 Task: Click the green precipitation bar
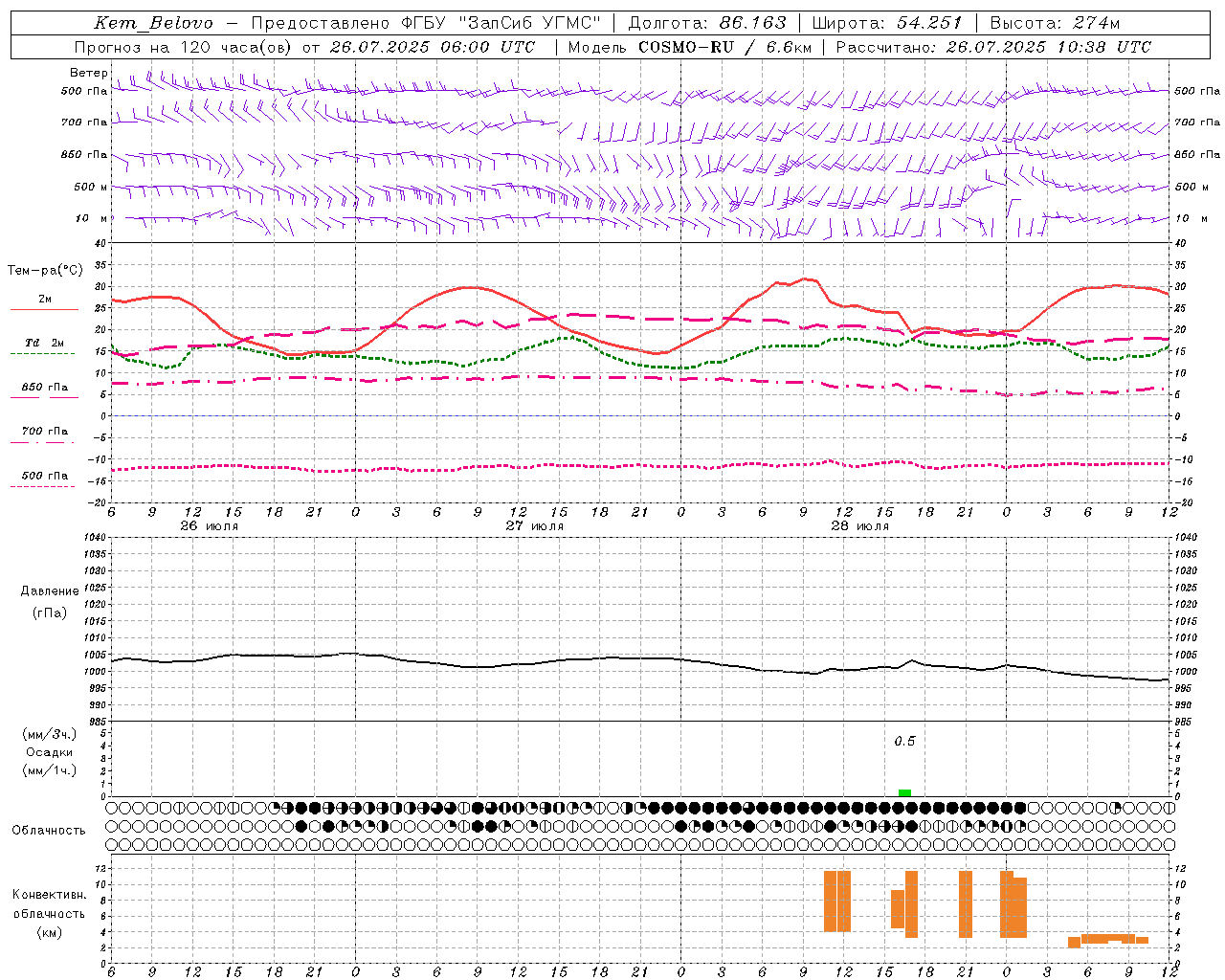point(904,792)
